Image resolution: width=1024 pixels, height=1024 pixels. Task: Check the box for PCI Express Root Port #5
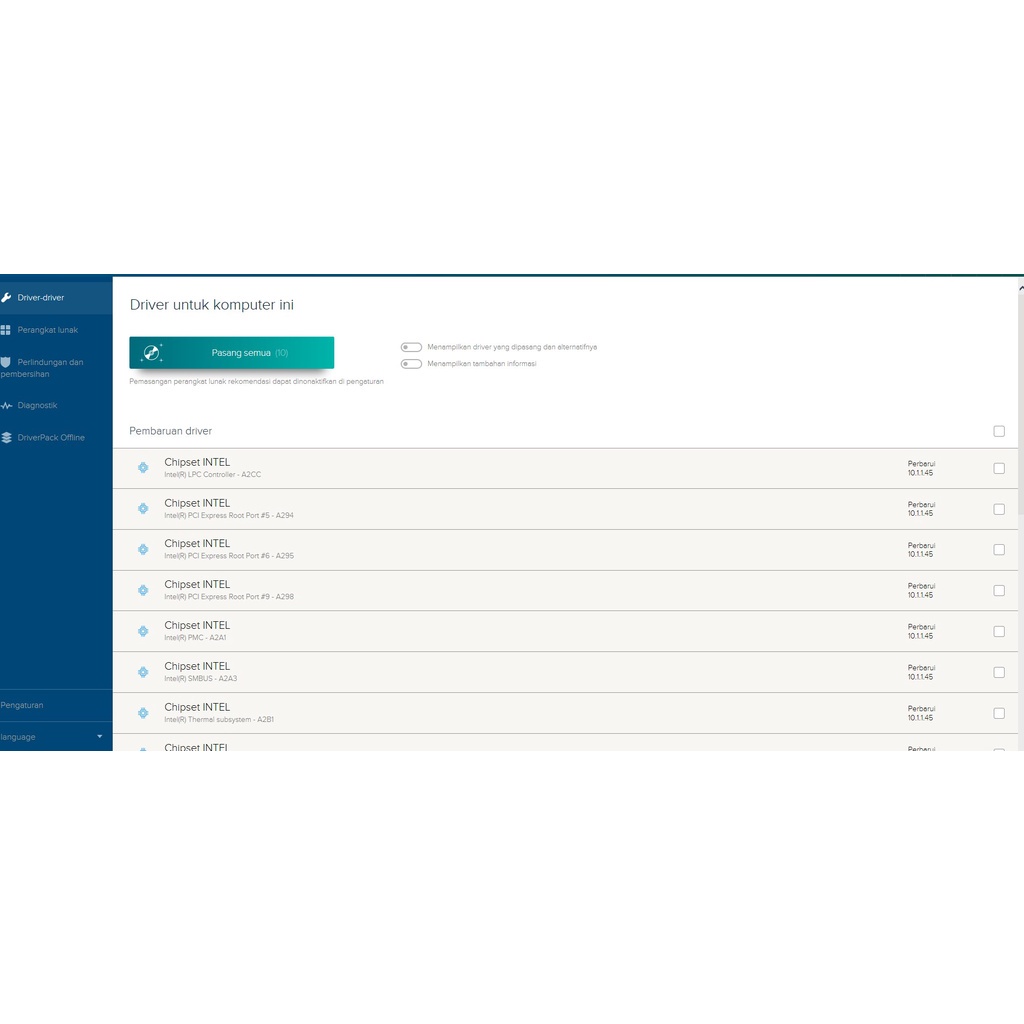(x=999, y=509)
